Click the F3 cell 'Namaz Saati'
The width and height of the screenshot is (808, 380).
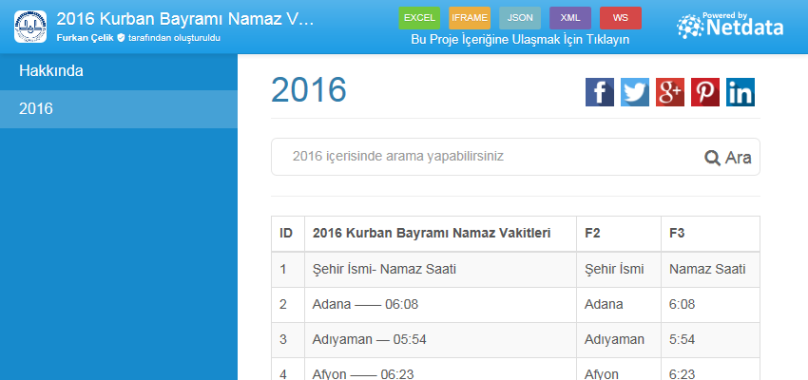point(711,269)
